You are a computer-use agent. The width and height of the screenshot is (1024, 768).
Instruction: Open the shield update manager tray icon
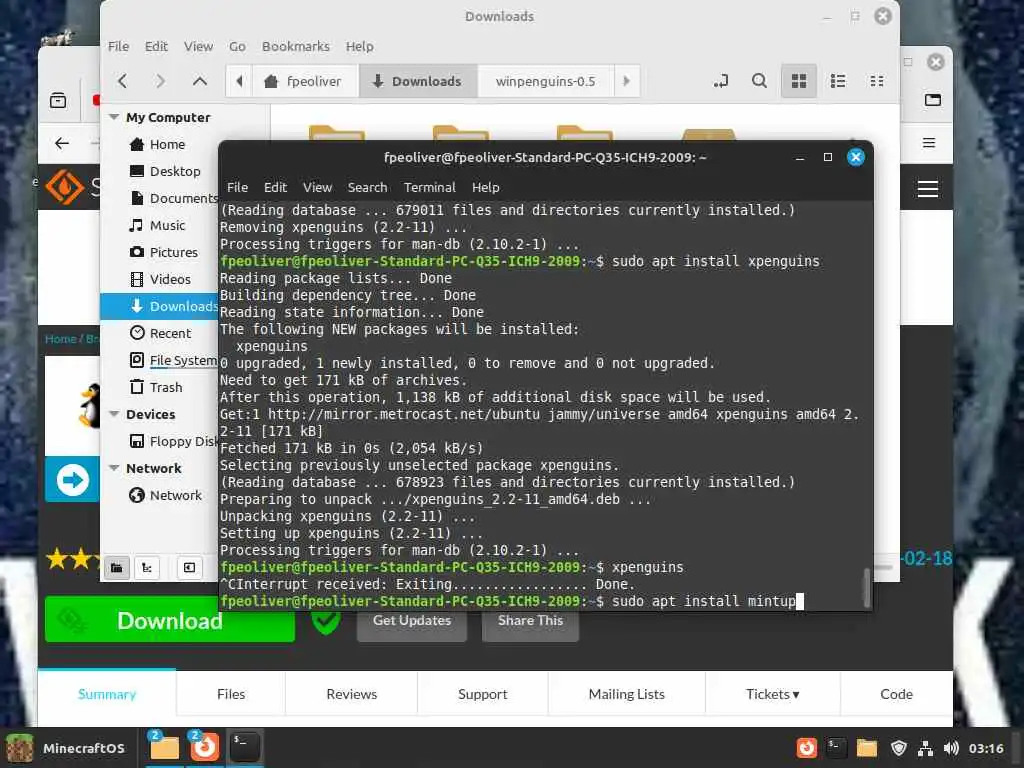(899, 748)
